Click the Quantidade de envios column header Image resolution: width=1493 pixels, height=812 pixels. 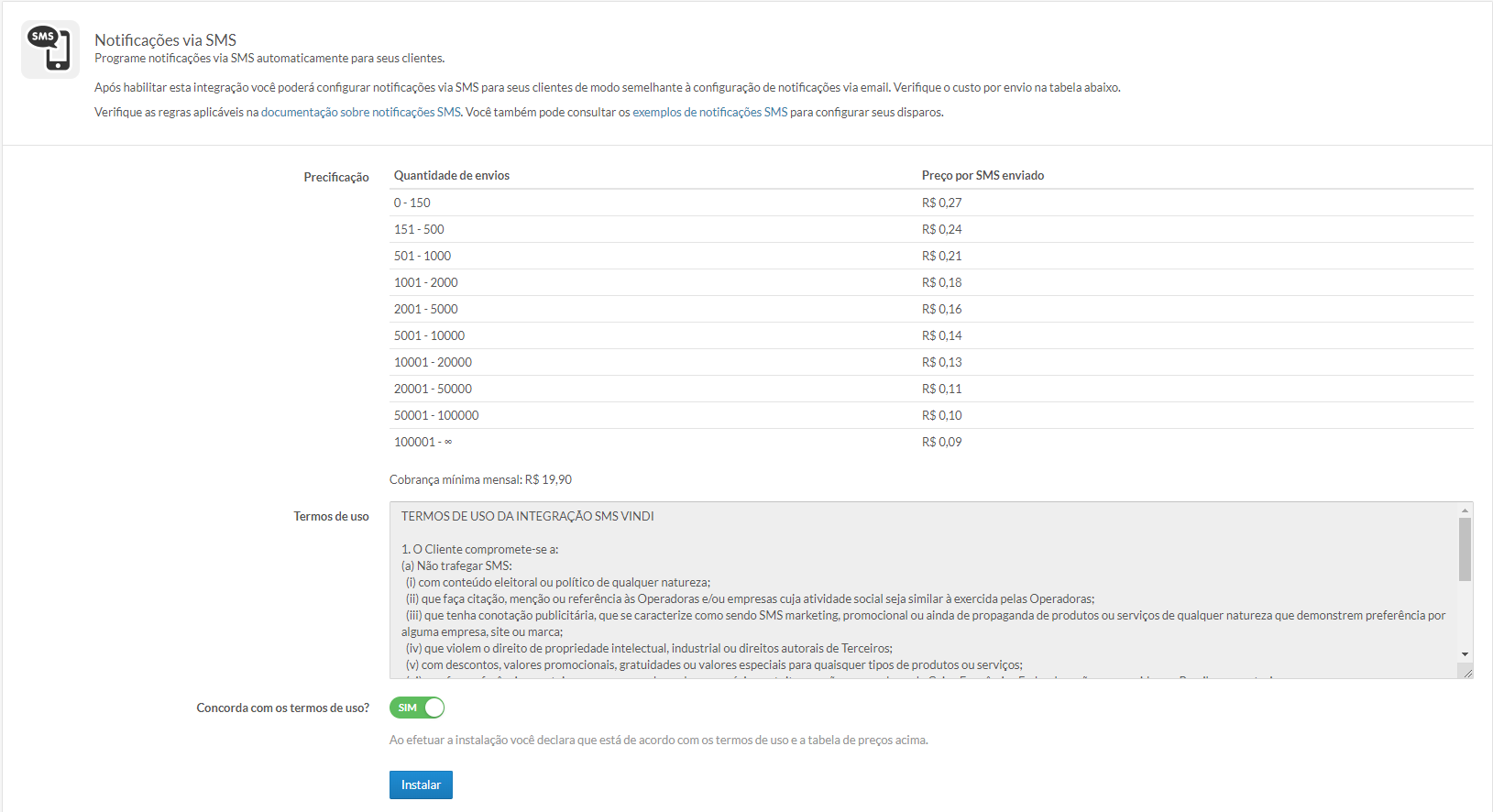452,175
